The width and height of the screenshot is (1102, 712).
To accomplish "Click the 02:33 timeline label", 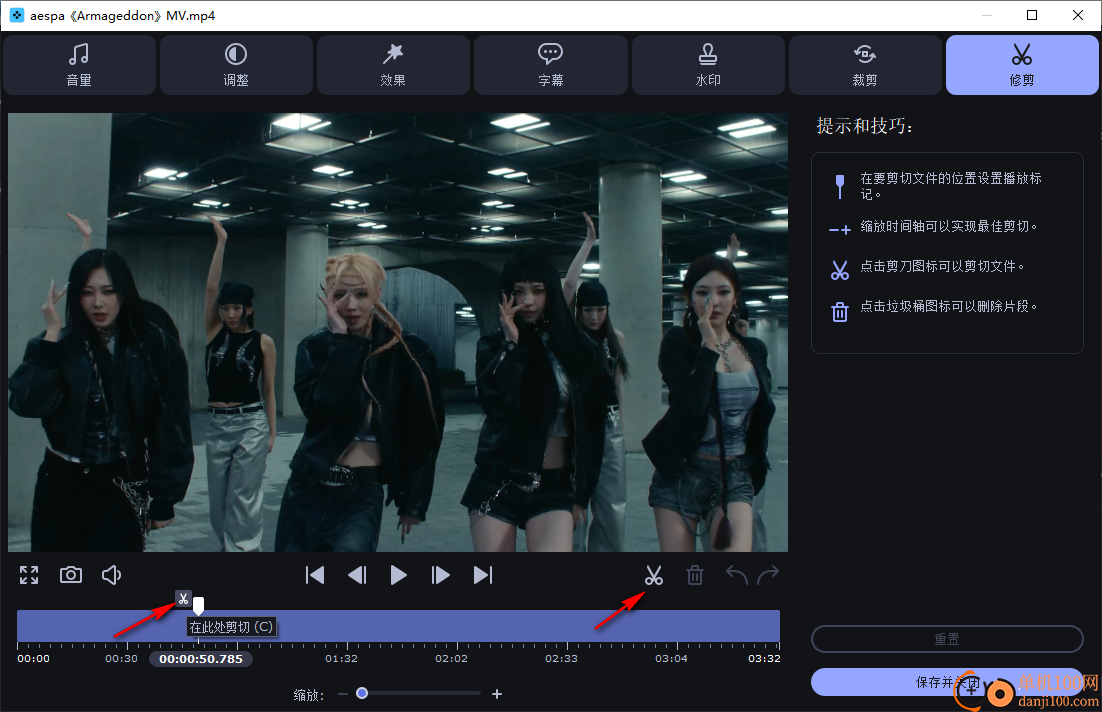I will [561, 659].
